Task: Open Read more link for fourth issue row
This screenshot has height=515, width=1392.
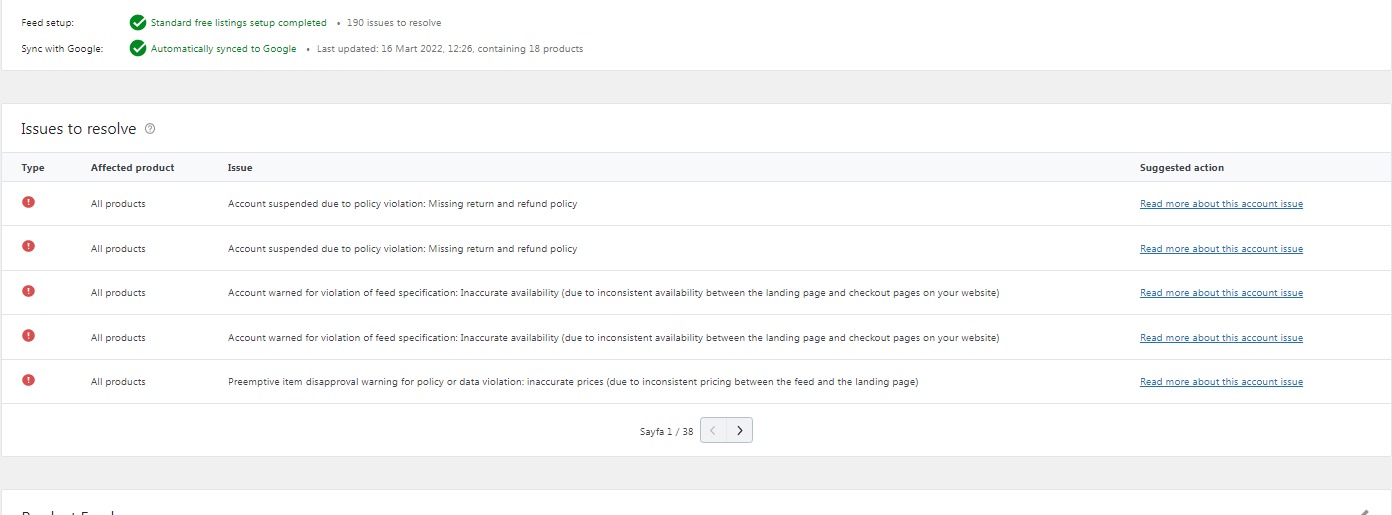Action: (x=1221, y=338)
